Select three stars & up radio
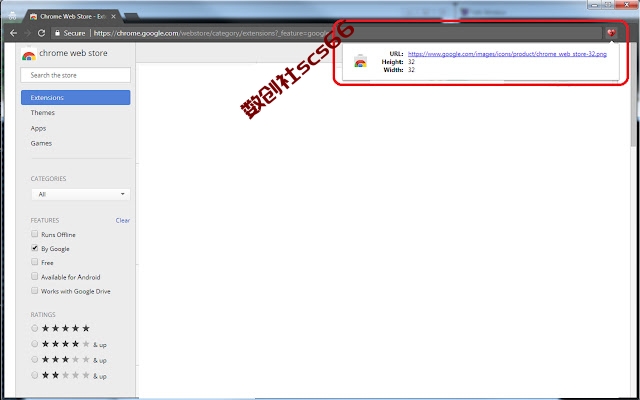The height and width of the screenshot is (400, 640). 35,360
